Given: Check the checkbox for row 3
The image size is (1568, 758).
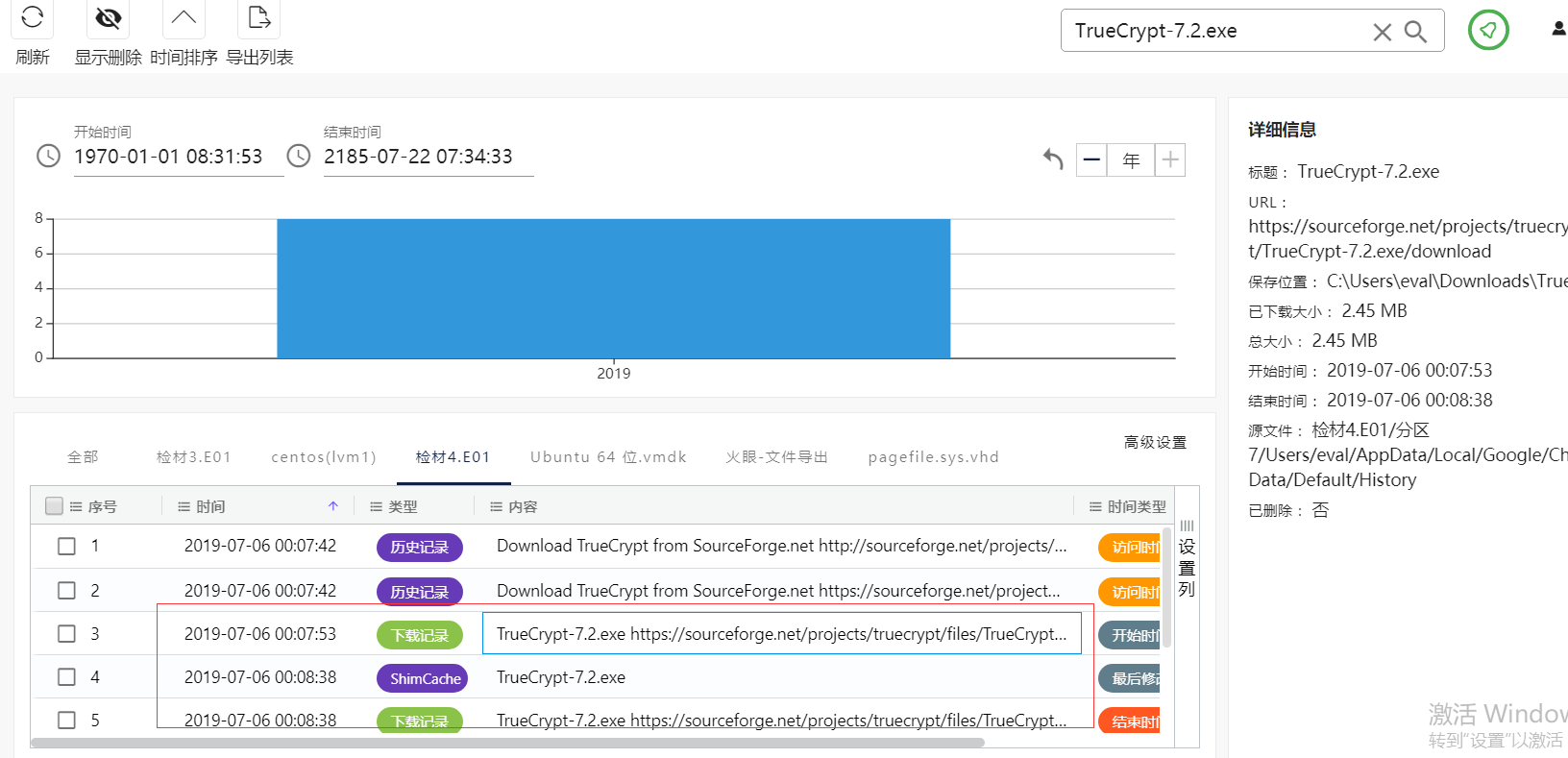Looking at the screenshot, I should [x=66, y=633].
